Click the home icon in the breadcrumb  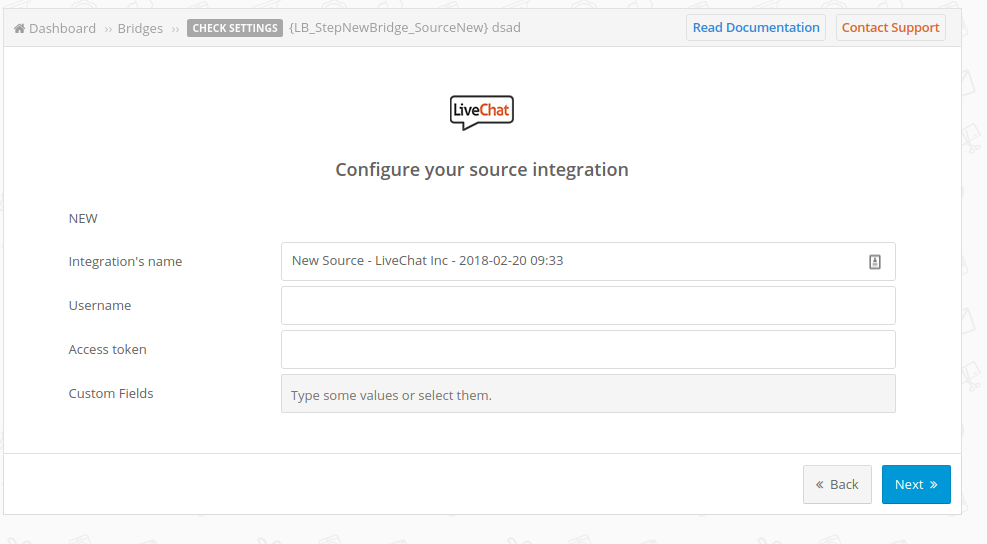coord(20,28)
